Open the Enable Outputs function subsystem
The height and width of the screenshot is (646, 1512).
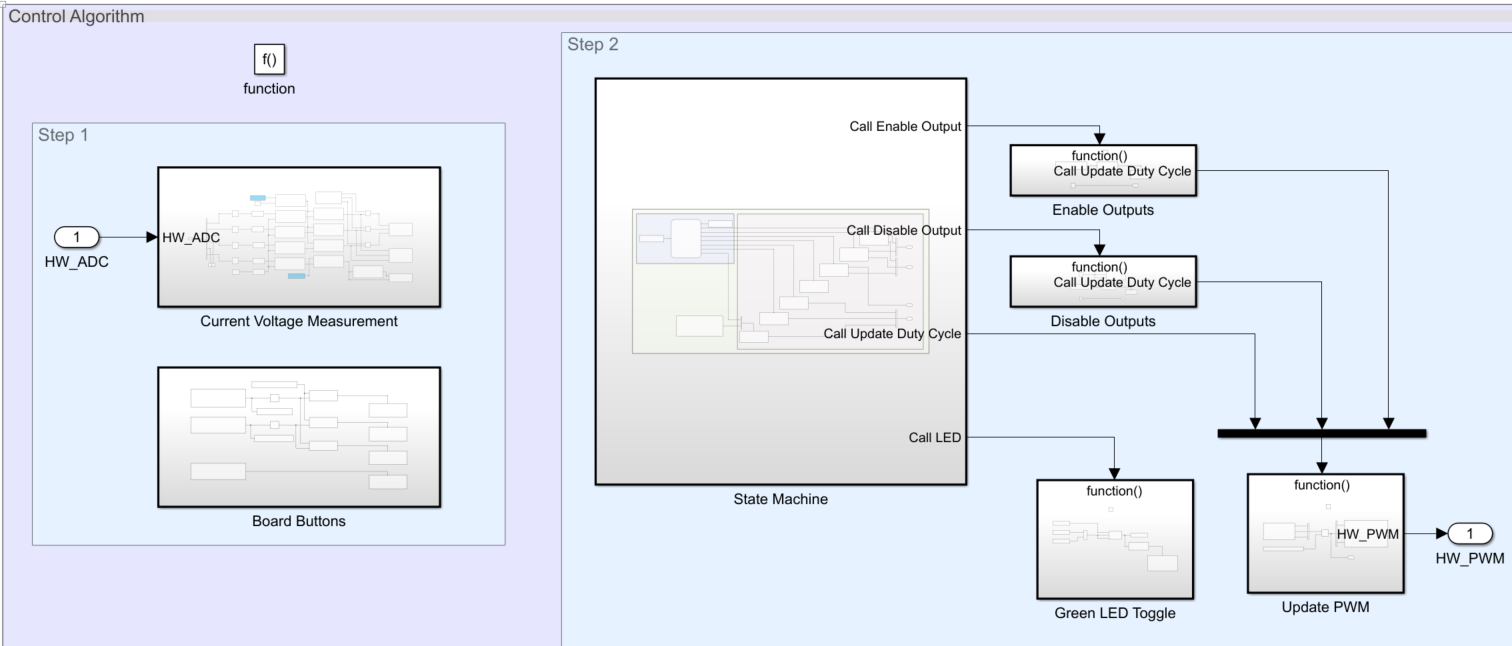point(1102,170)
